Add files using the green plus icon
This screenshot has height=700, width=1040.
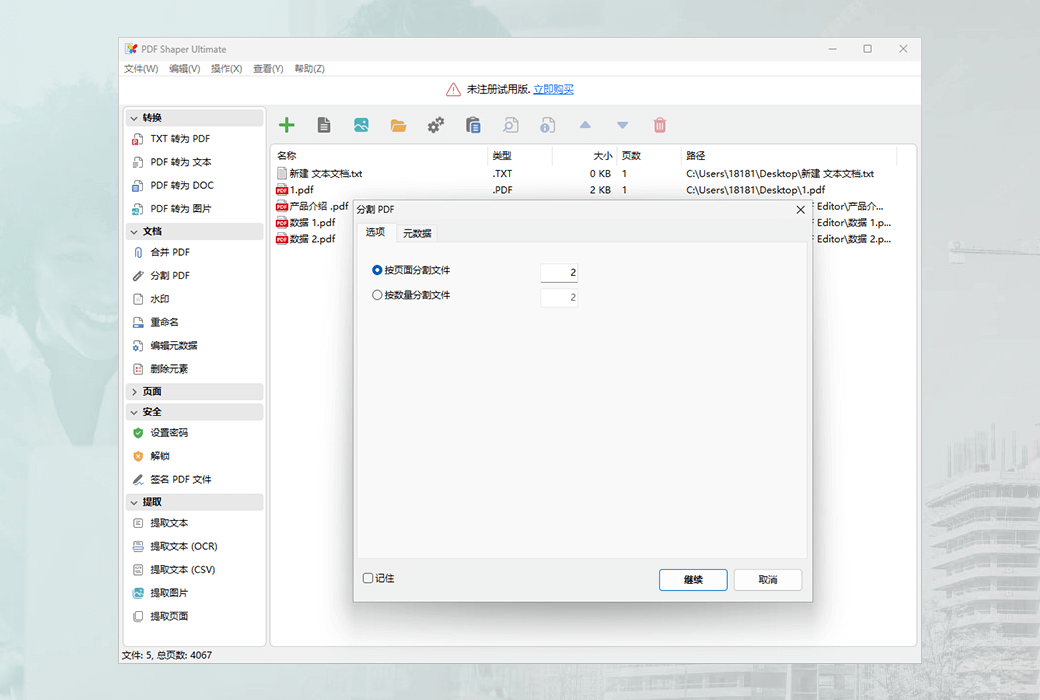pos(287,124)
